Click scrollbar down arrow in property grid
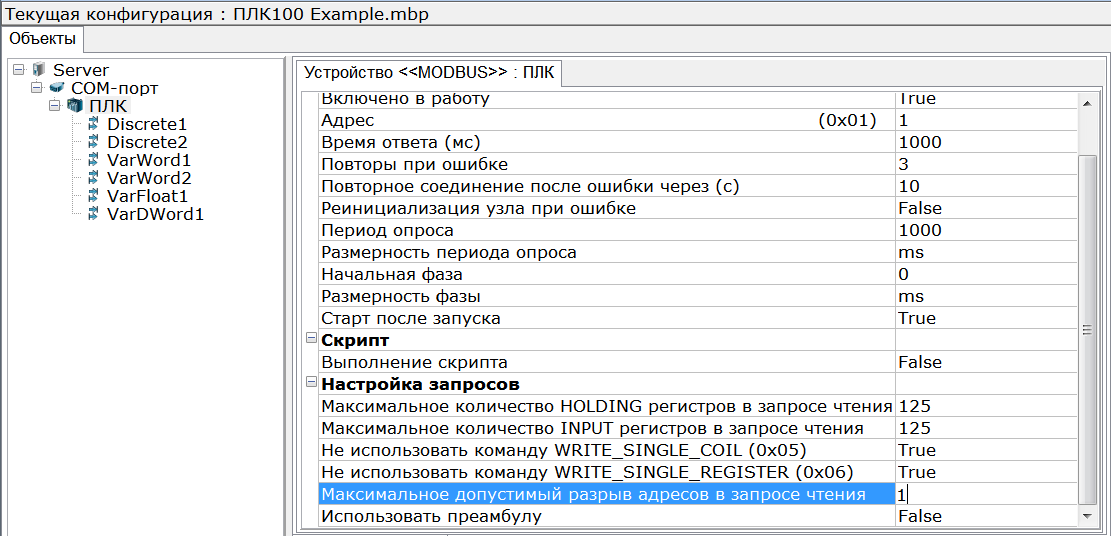 1088,515
